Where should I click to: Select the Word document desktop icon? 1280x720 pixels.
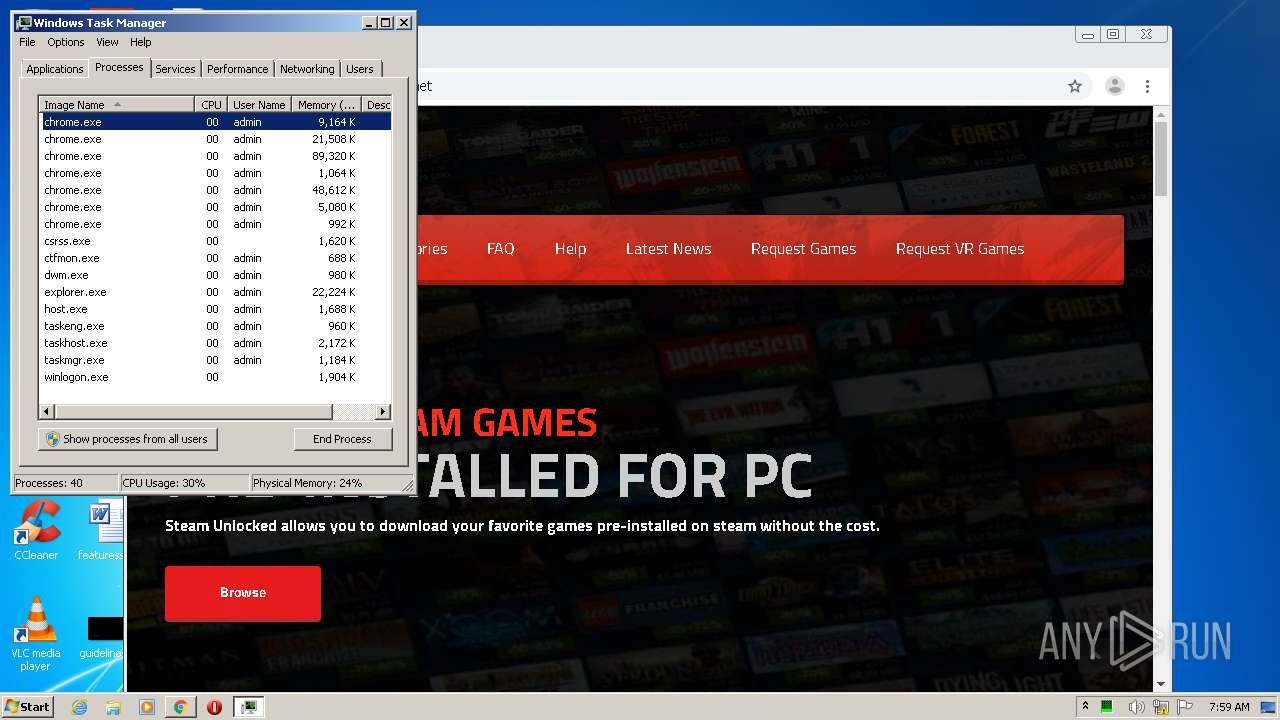pos(101,530)
